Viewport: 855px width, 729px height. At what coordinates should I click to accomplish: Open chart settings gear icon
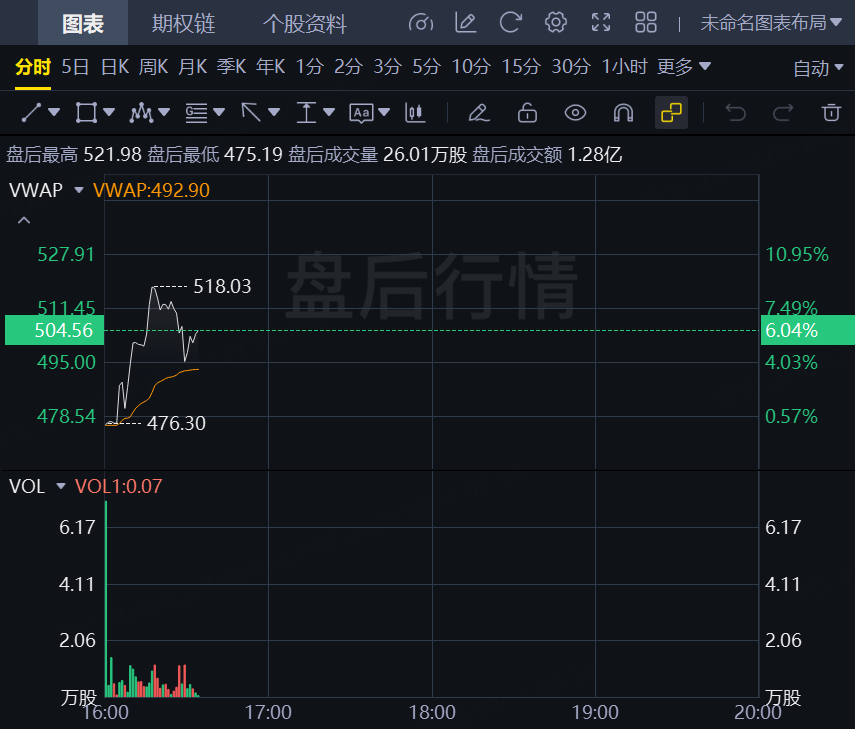pyautogui.click(x=556, y=22)
